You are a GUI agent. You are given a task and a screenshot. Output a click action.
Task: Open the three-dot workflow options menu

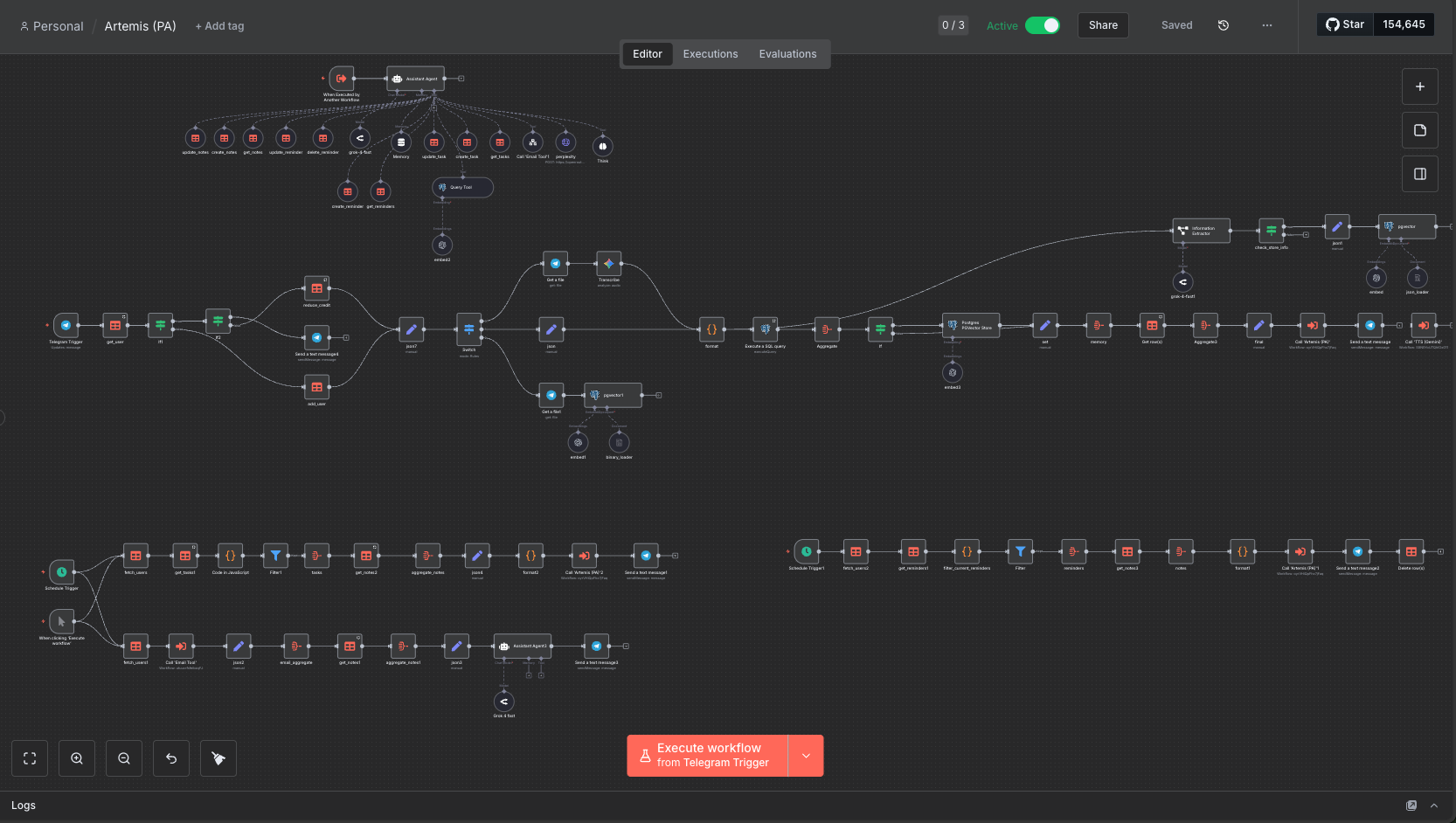coord(1267,25)
